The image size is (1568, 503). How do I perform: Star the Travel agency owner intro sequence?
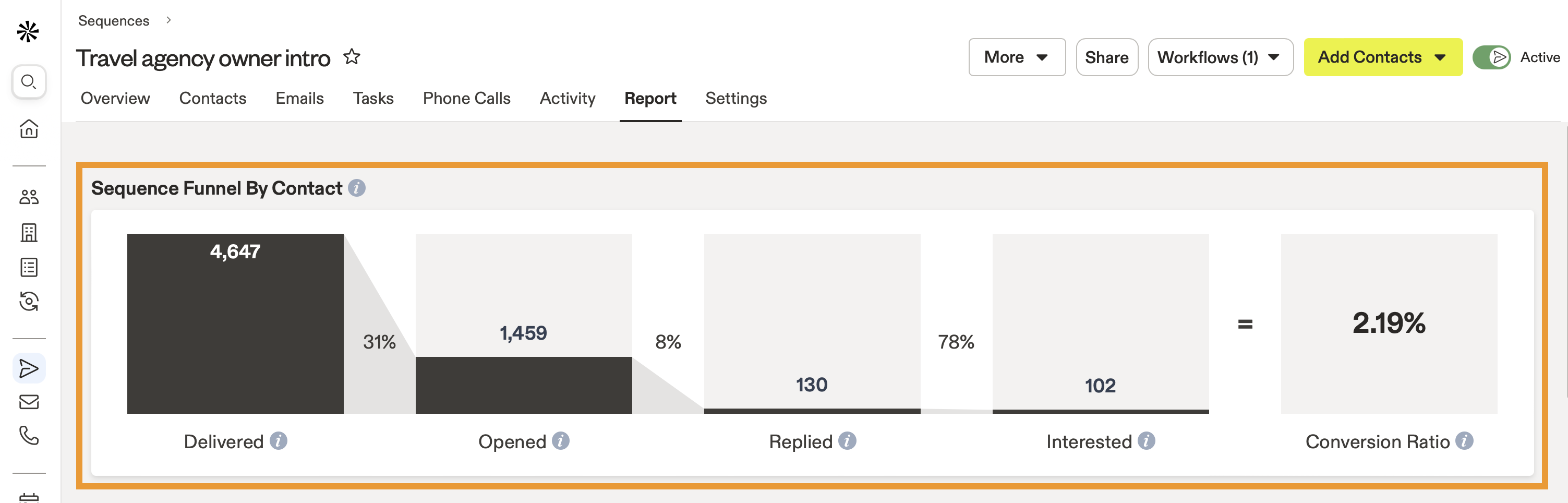click(352, 57)
